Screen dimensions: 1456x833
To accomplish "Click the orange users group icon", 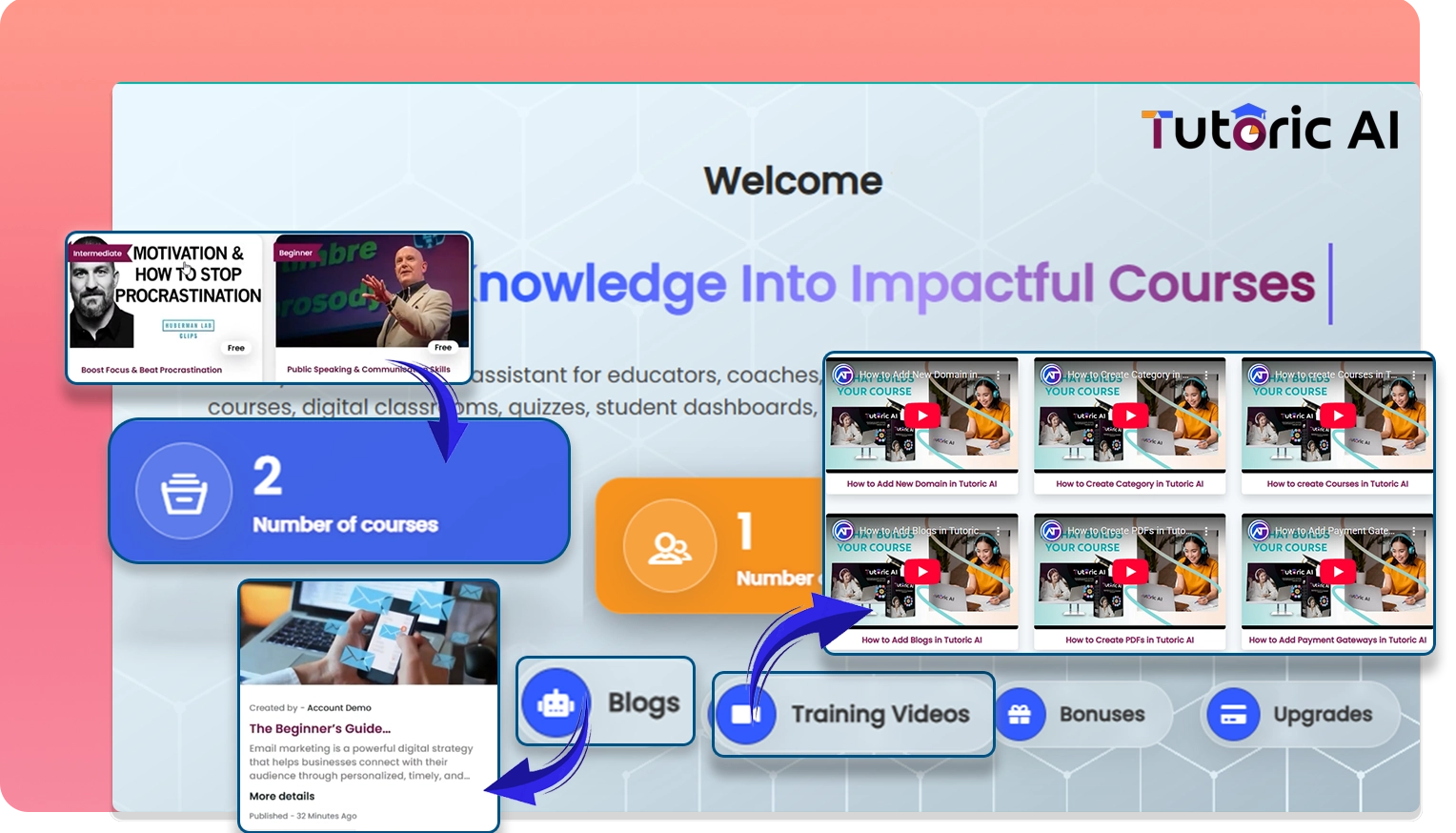I will [x=669, y=547].
